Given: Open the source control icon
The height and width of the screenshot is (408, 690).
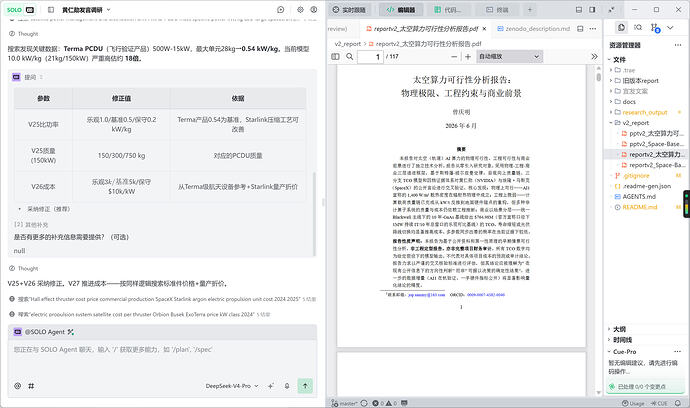Looking at the screenshot, I should tap(655, 28).
